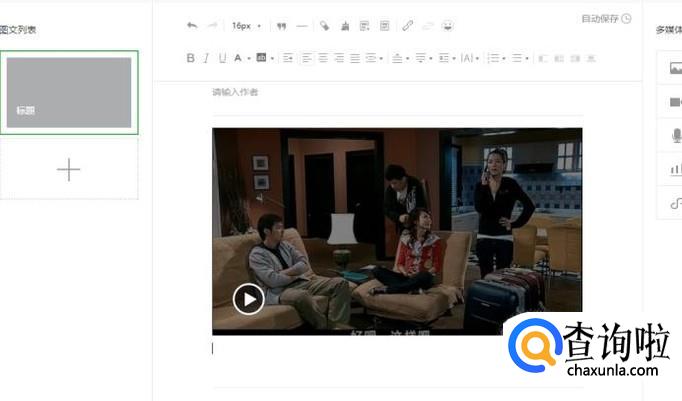Insert a blockquote with the quote icon

[281, 25]
